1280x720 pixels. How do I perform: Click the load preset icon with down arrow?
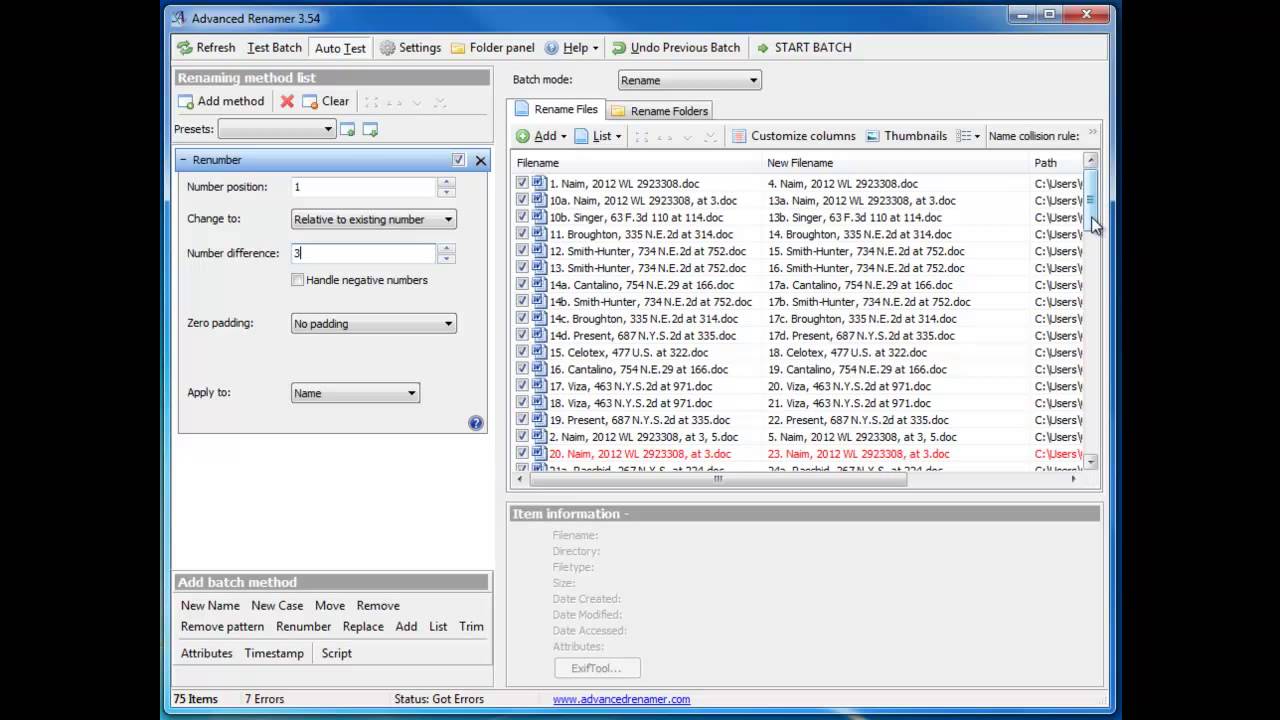[x=370, y=129]
